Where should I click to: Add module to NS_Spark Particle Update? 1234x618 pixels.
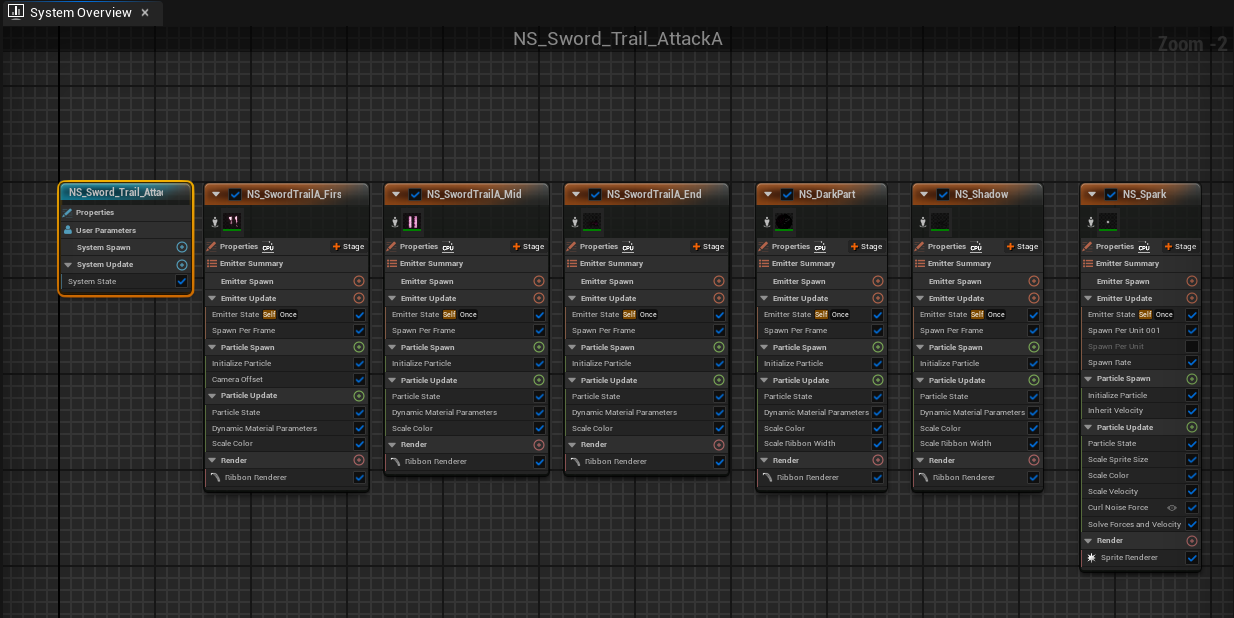click(x=1191, y=428)
